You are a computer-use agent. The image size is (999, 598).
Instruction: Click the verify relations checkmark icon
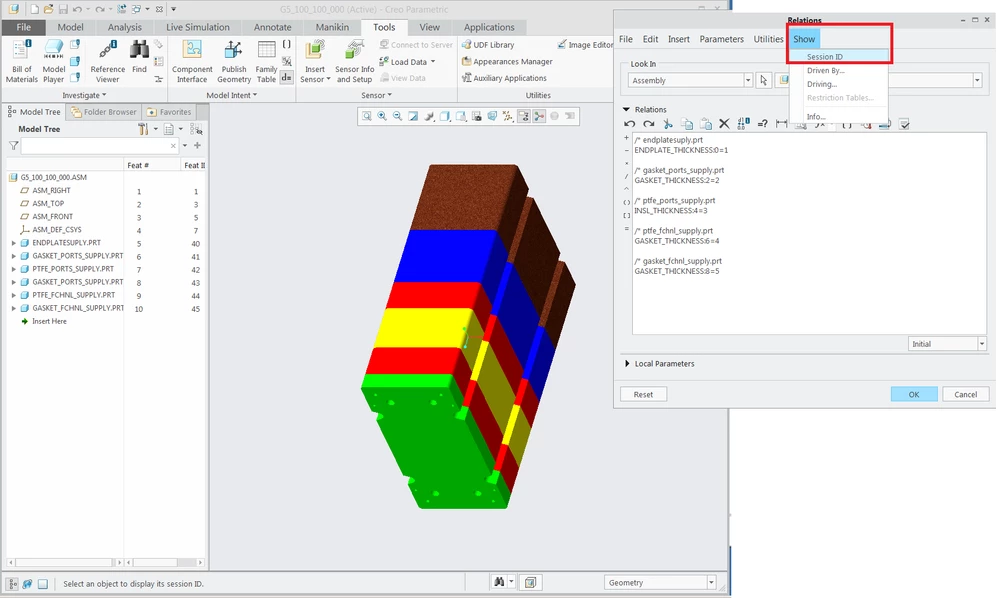coord(904,124)
